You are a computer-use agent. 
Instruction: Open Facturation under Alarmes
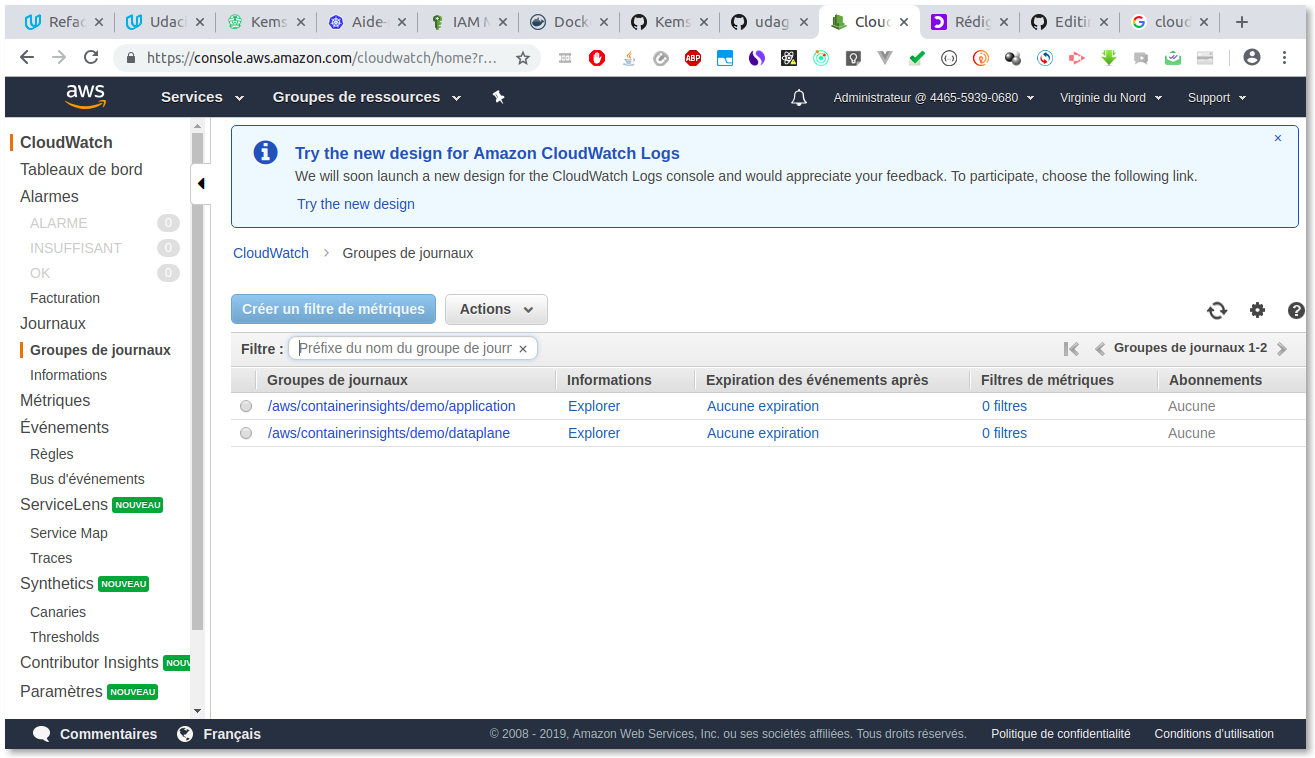[65, 298]
